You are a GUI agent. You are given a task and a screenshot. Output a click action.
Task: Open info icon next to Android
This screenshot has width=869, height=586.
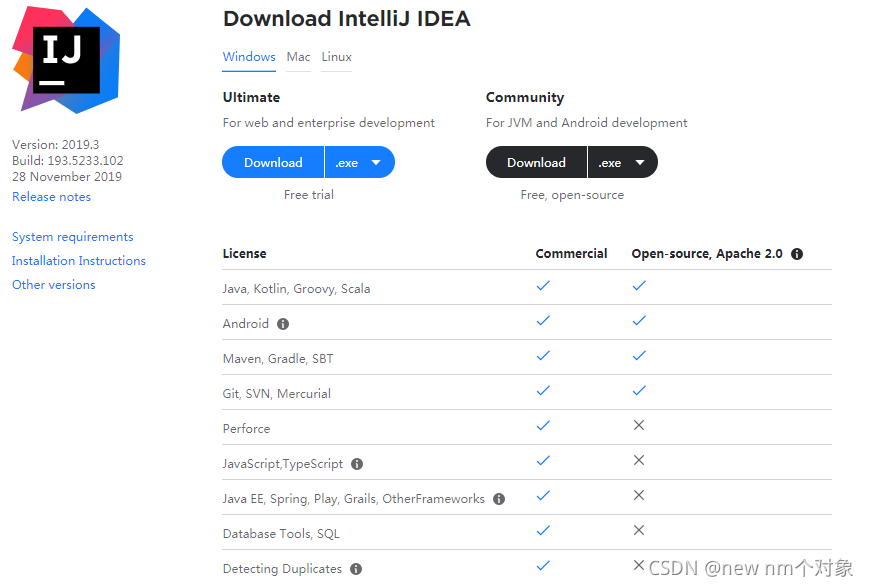(x=283, y=324)
